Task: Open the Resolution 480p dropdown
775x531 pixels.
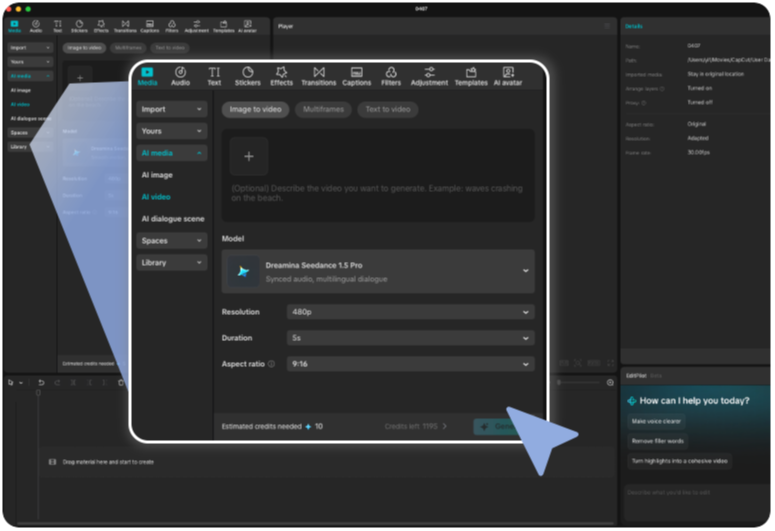Action: click(x=411, y=312)
